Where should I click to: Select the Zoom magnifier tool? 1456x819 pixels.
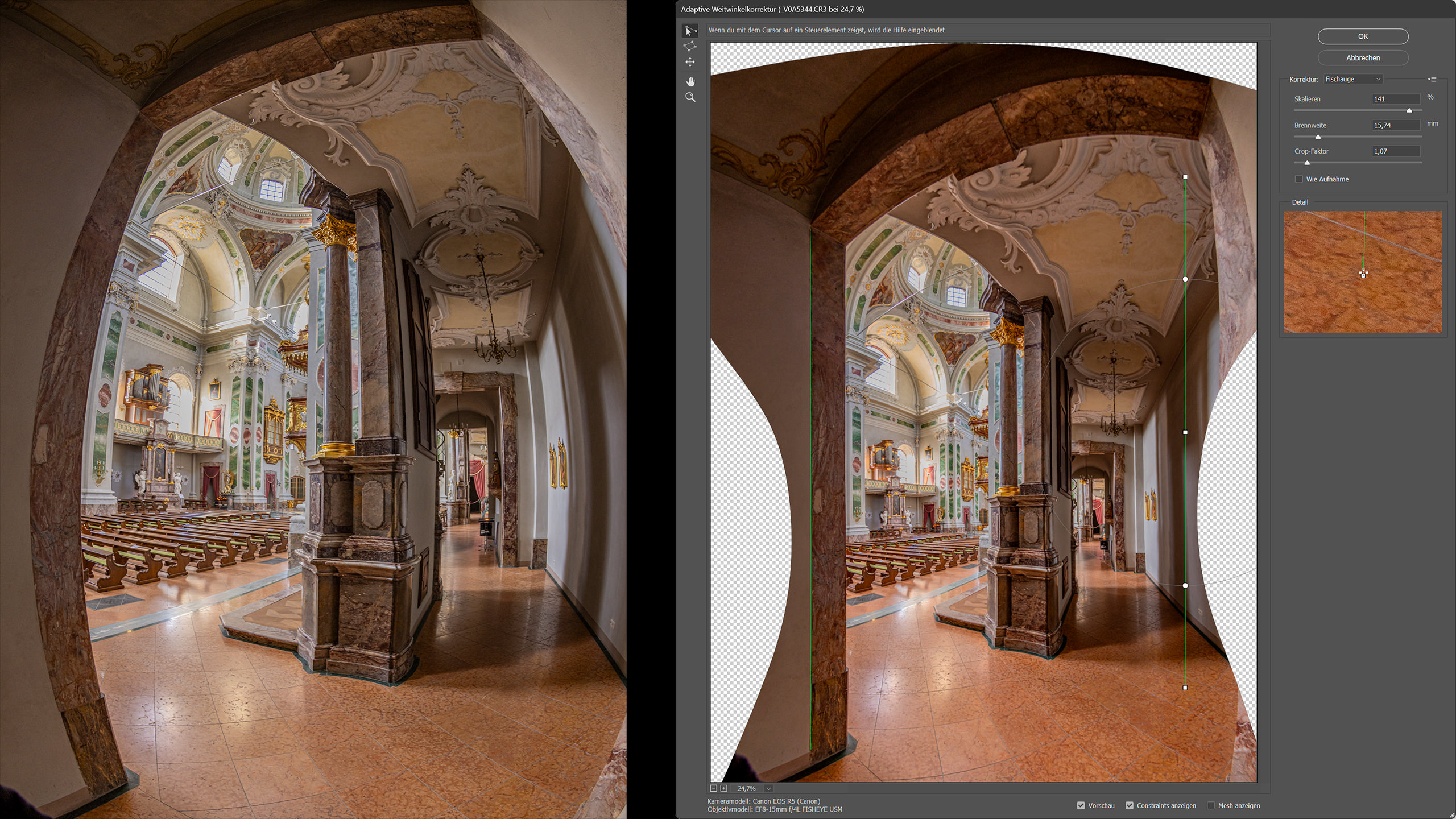coord(690,97)
